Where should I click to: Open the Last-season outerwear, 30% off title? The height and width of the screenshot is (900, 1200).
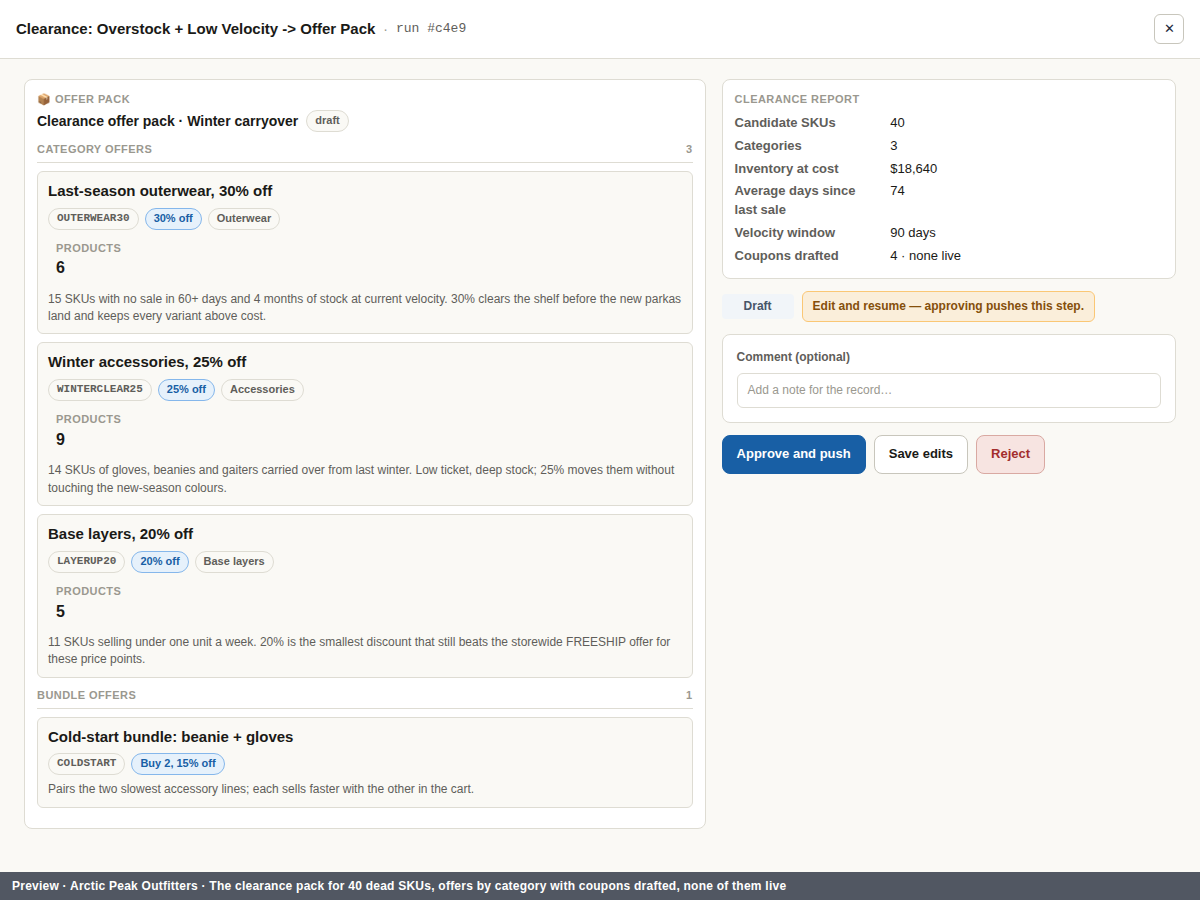pos(160,191)
